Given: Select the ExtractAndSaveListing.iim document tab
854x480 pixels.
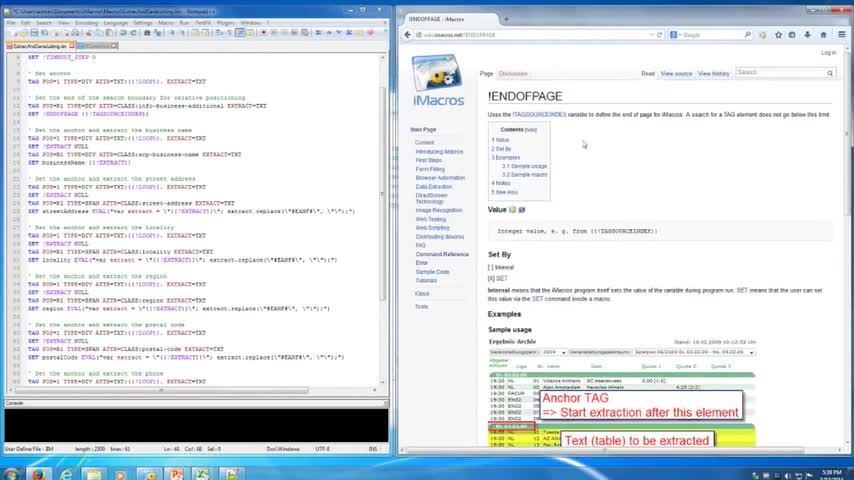Looking at the screenshot, I should click(x=40, y=46).
